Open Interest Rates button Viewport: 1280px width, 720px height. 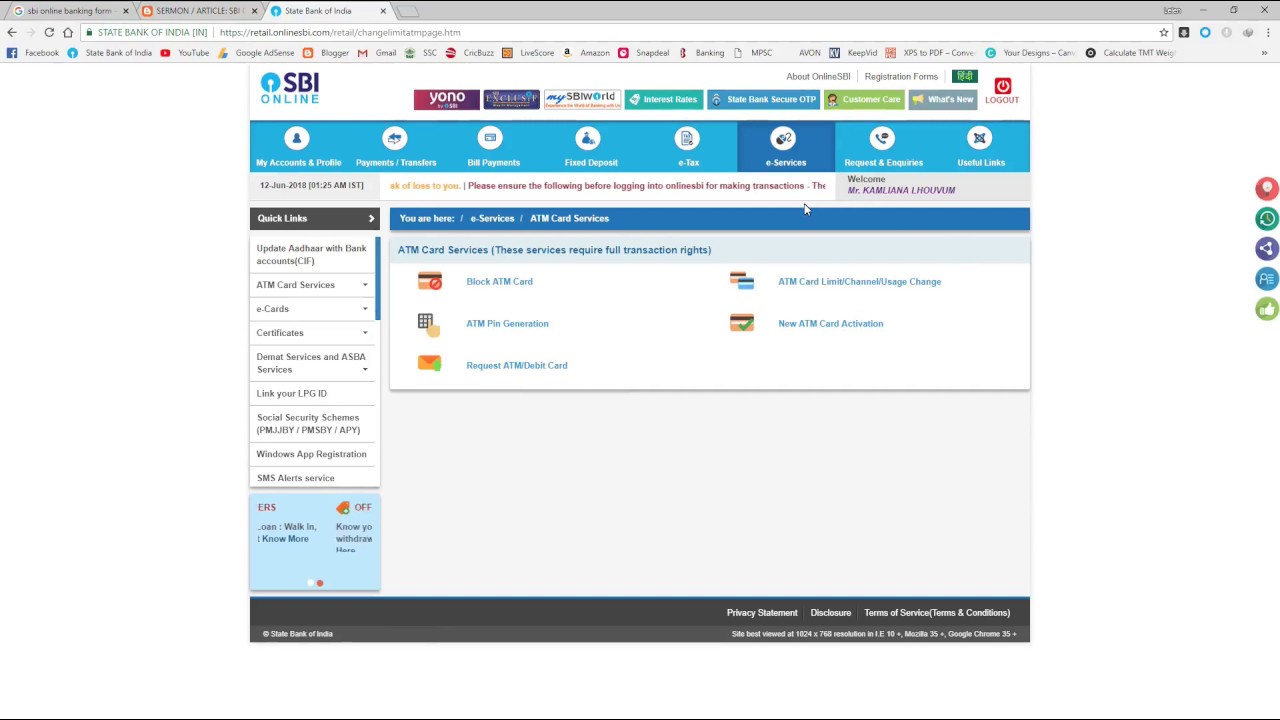662,99
